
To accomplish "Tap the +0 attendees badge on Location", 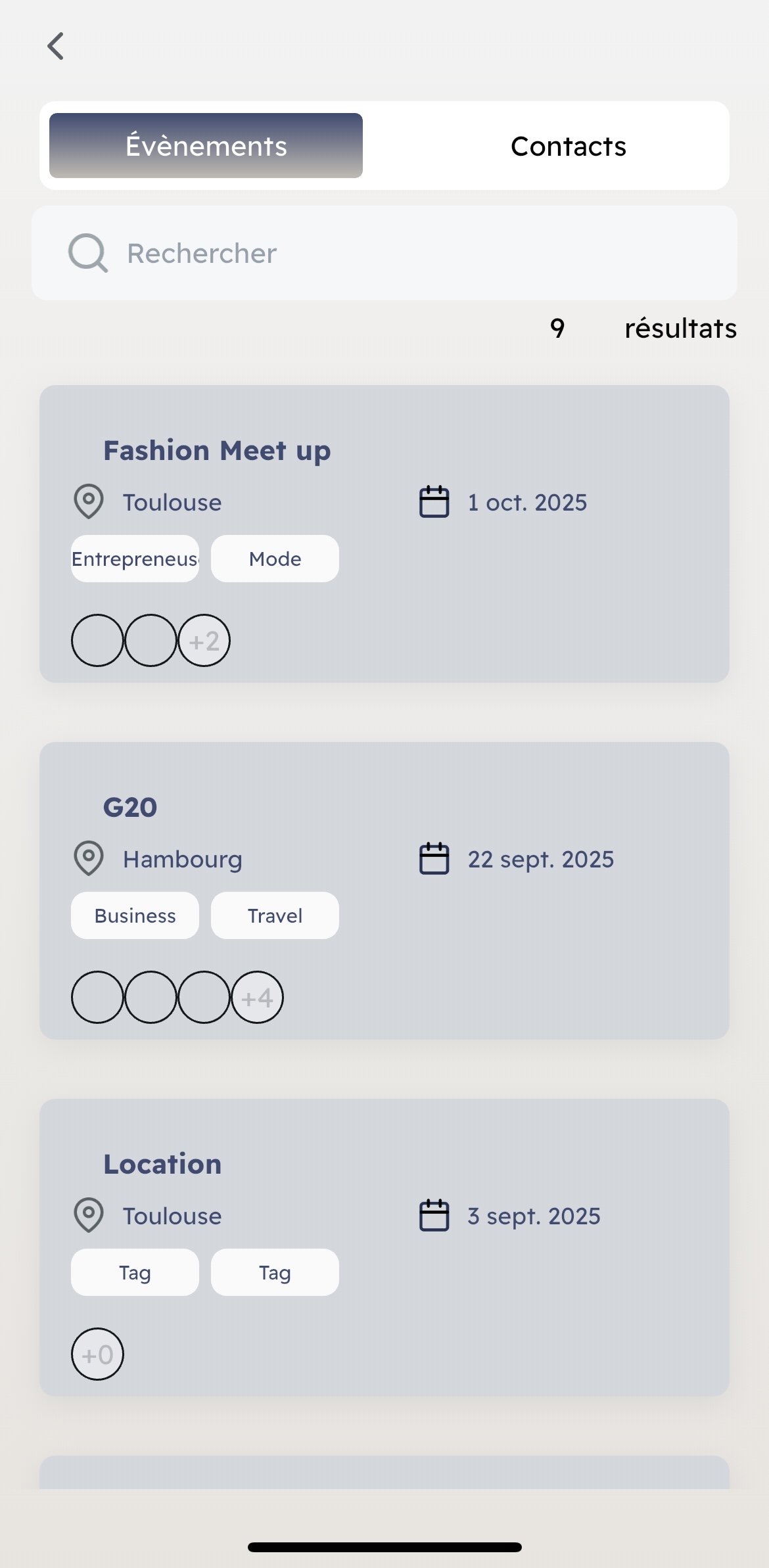I will click(x=97, y=1354).
